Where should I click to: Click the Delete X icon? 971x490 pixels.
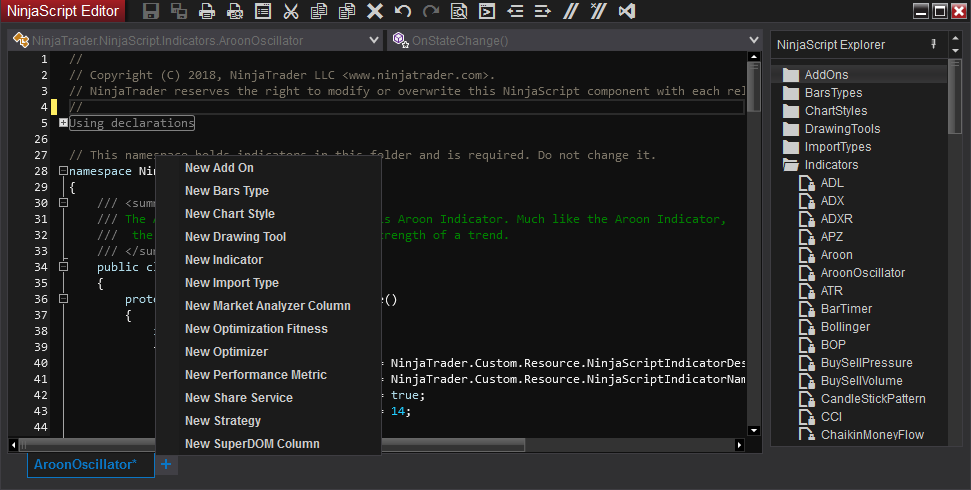click(375, 11)
